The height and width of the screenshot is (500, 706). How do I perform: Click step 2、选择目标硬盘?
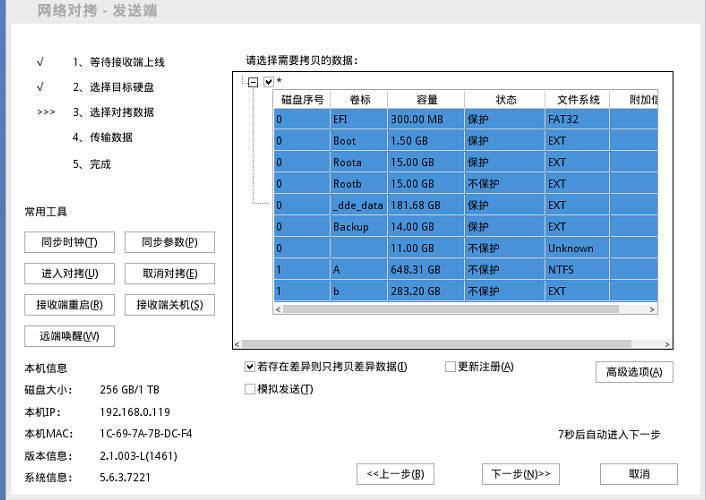113,87
